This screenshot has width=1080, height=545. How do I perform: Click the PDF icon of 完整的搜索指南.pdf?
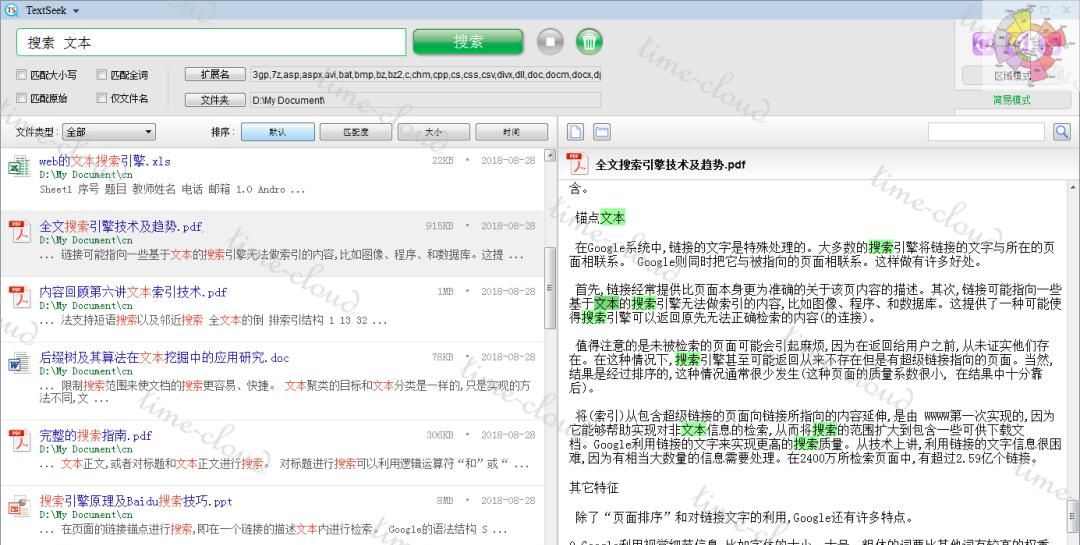click(x=19, y=440)
